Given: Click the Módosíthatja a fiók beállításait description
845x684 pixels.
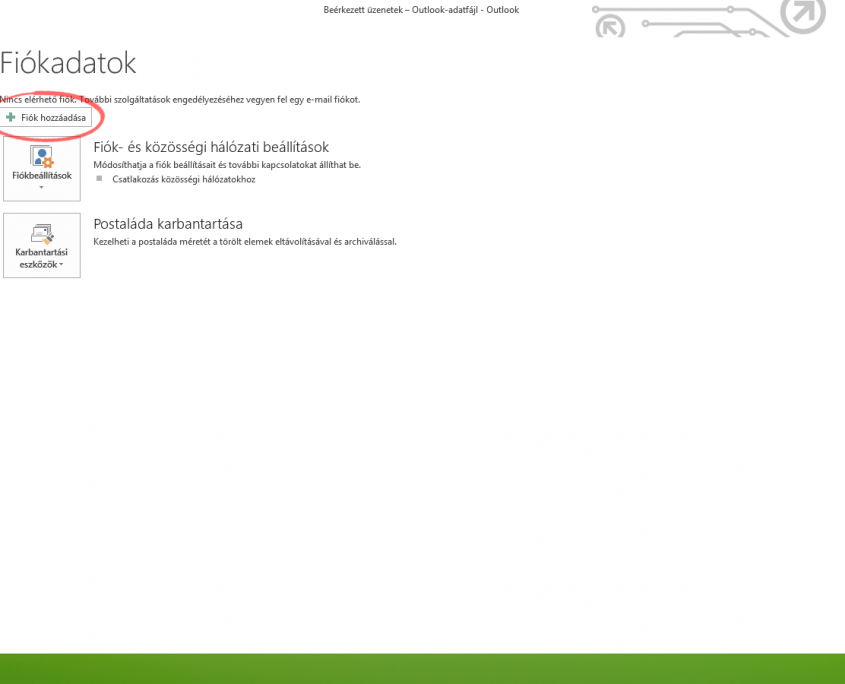Looking at the screenshot, I should pyautogui.click(x=227, y=164).
